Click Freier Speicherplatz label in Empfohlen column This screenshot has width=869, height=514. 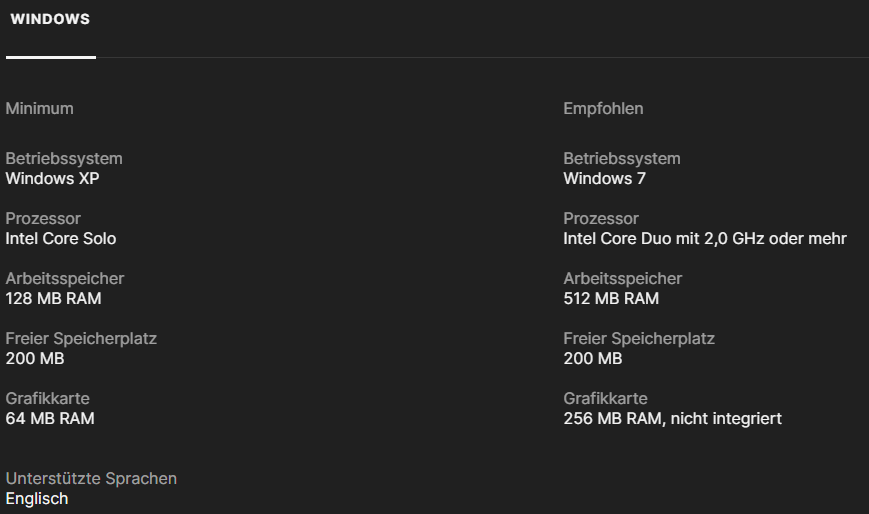pyautogui.click(x=639, y=338)
